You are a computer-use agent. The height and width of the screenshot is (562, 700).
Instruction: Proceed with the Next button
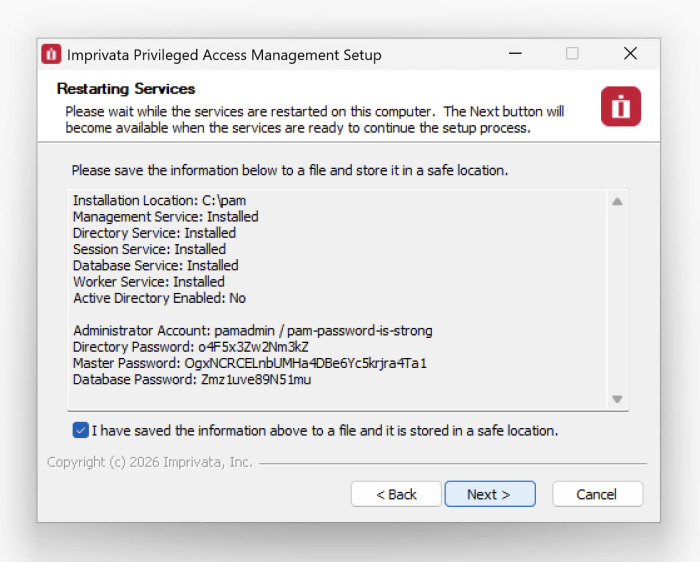[x=489, y=494]
